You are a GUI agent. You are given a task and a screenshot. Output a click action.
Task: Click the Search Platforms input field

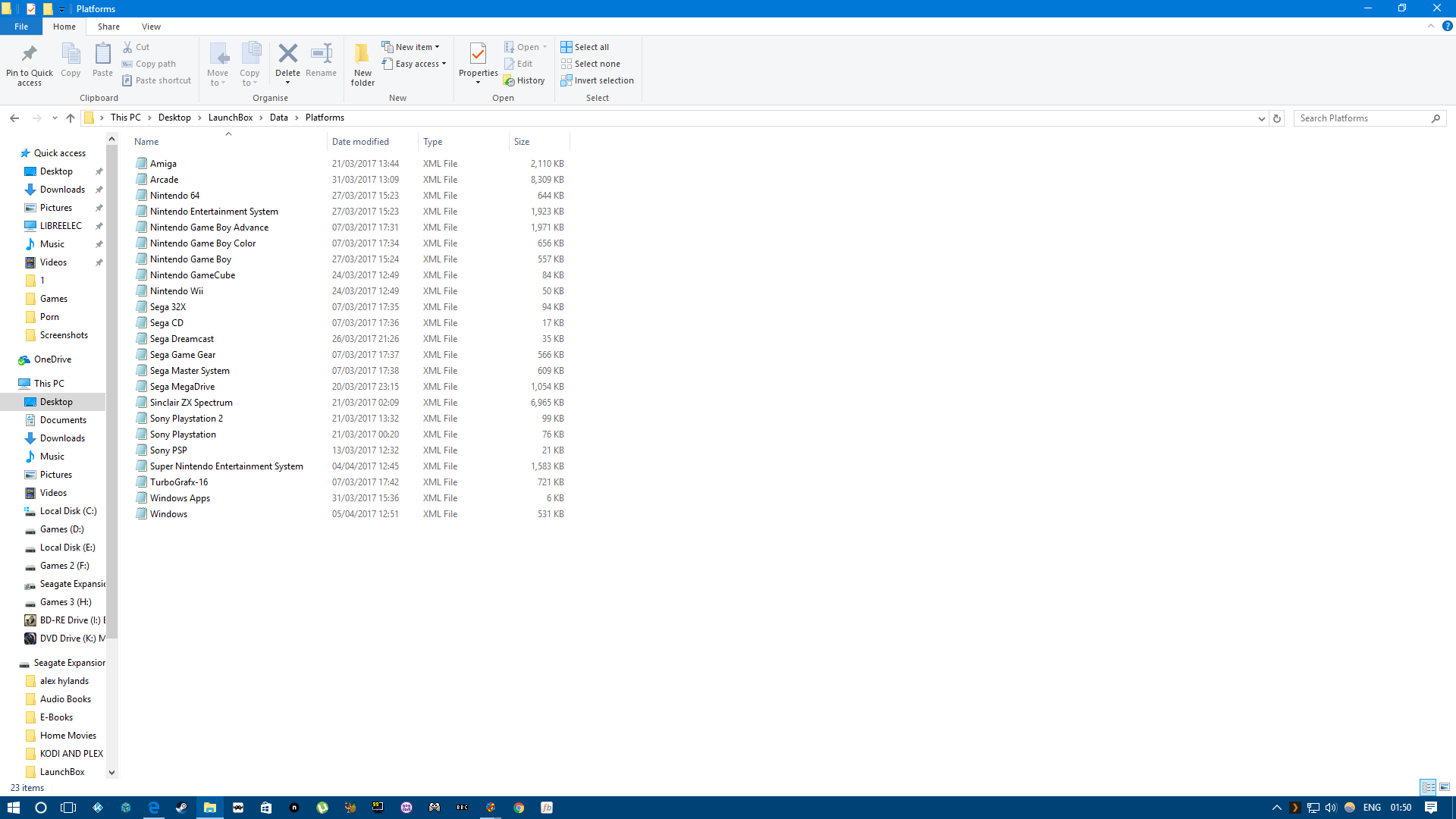click(x=1362, y=118)
